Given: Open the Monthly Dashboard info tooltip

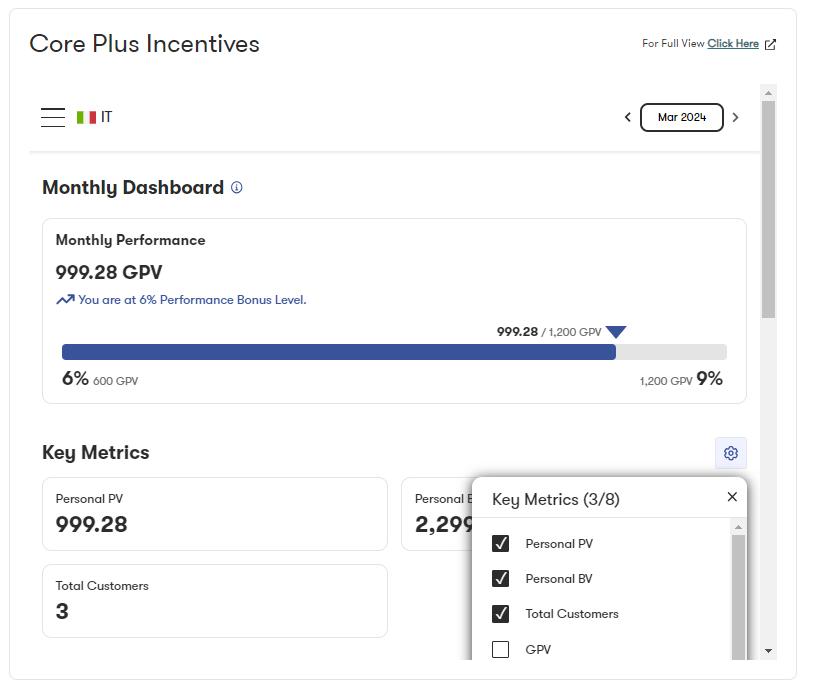Looking at the screenshot, I should pyautogui.click(x=236, y=188).
